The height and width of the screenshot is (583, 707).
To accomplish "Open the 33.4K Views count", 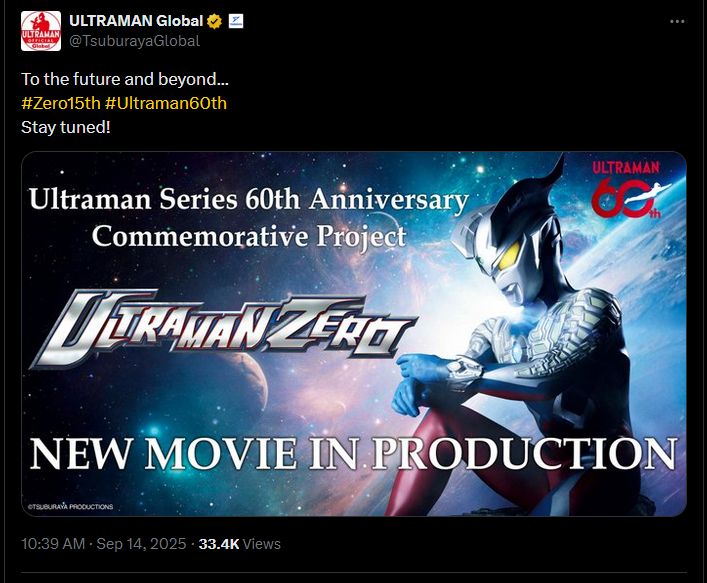I will point(239,544).
